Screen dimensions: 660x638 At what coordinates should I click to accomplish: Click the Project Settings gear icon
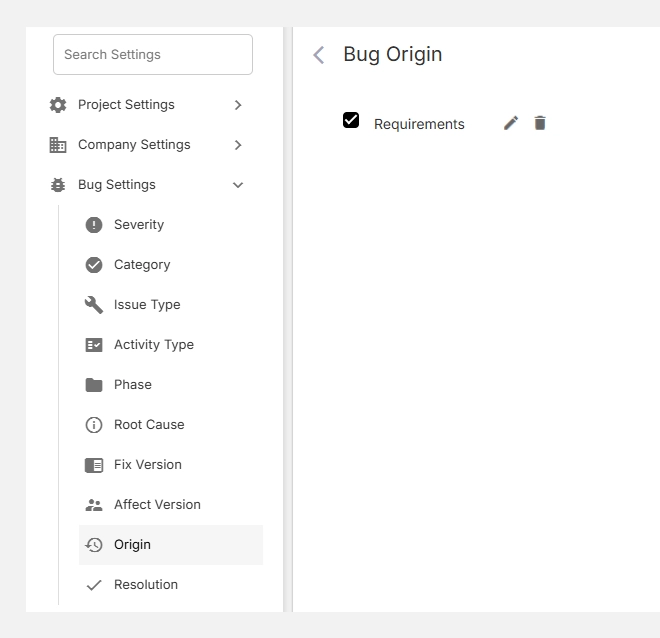coord(58,105)
